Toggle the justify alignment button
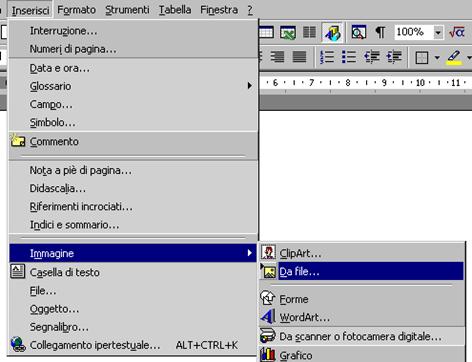The image size is (472, 362). (x=299, y=57)
